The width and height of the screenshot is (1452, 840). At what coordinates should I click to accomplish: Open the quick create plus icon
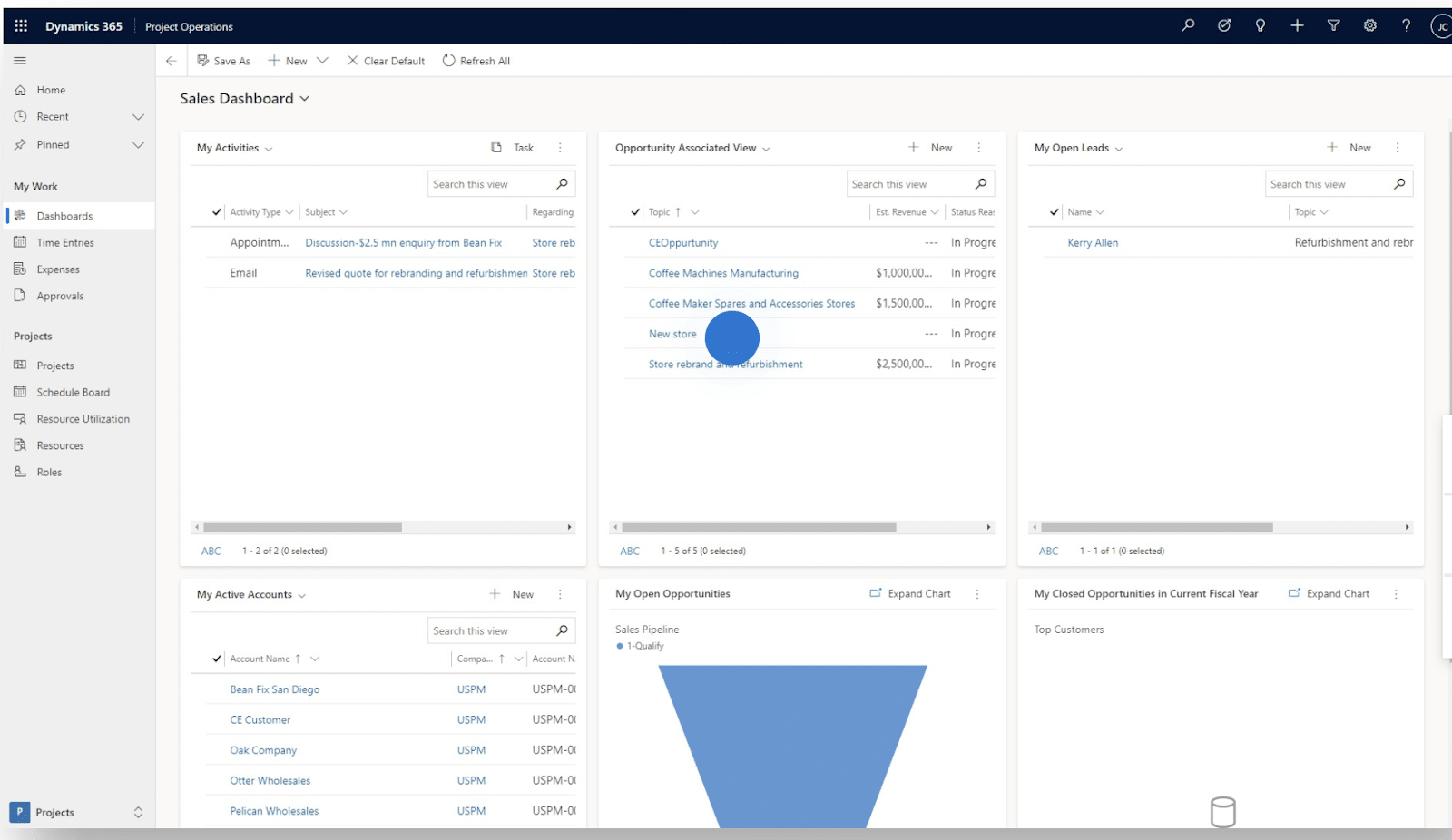(x=1297, y=25)
